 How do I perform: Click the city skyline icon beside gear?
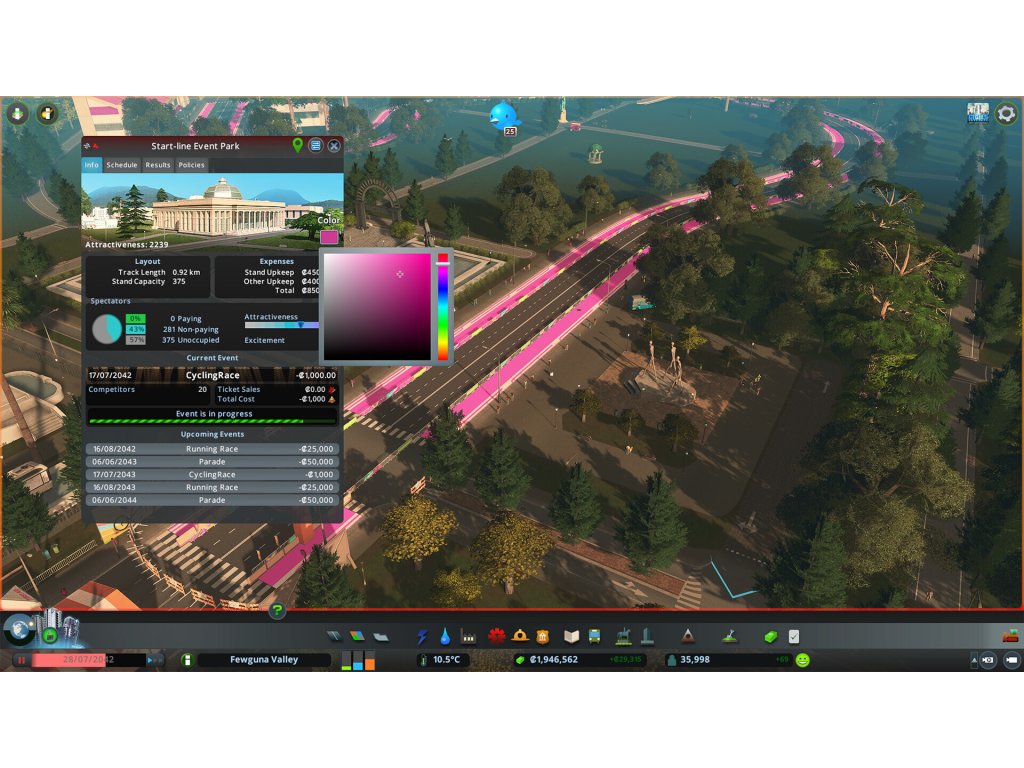click(x=978, y=113)
